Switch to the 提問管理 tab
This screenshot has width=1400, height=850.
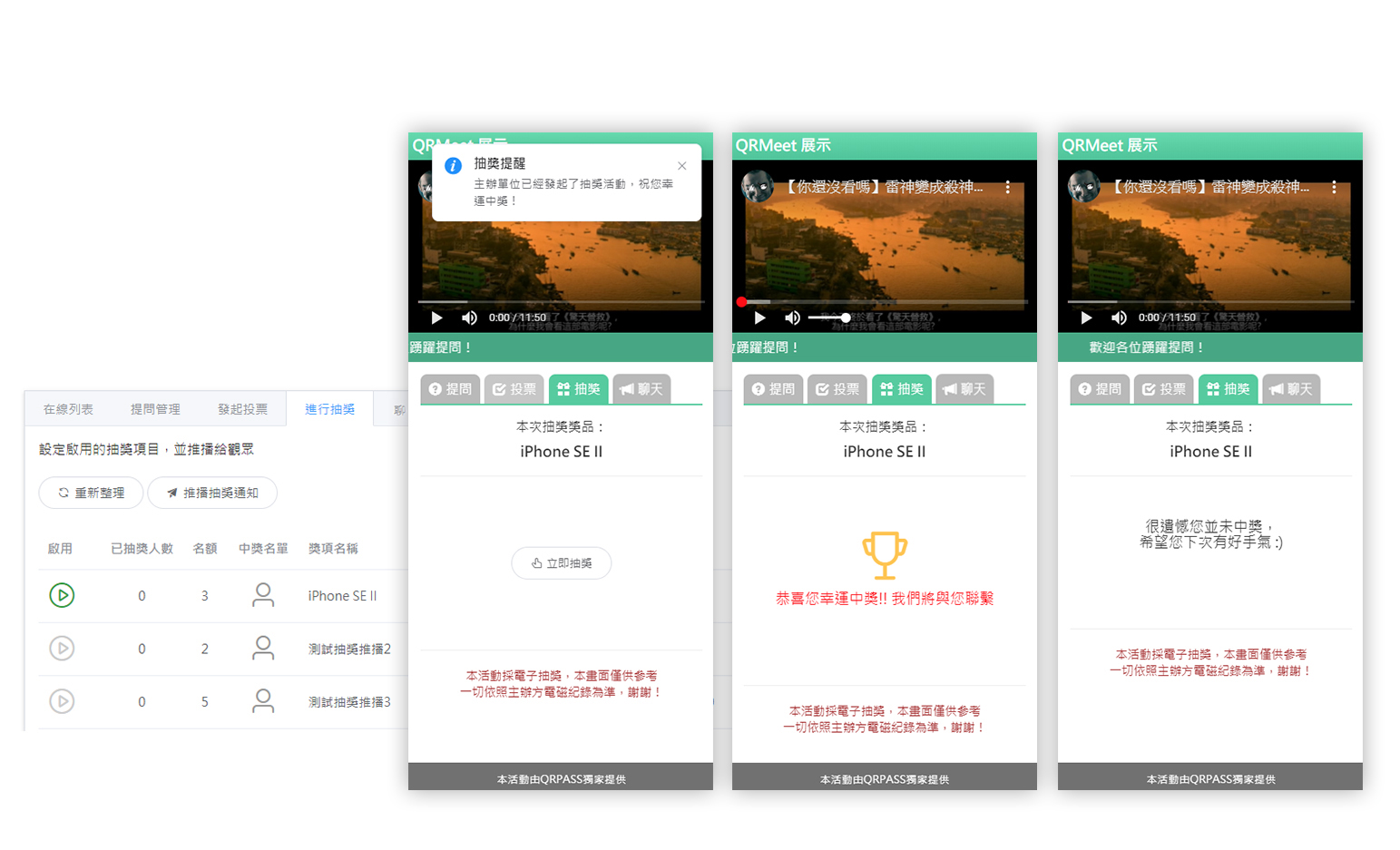(x=155, y=409)
